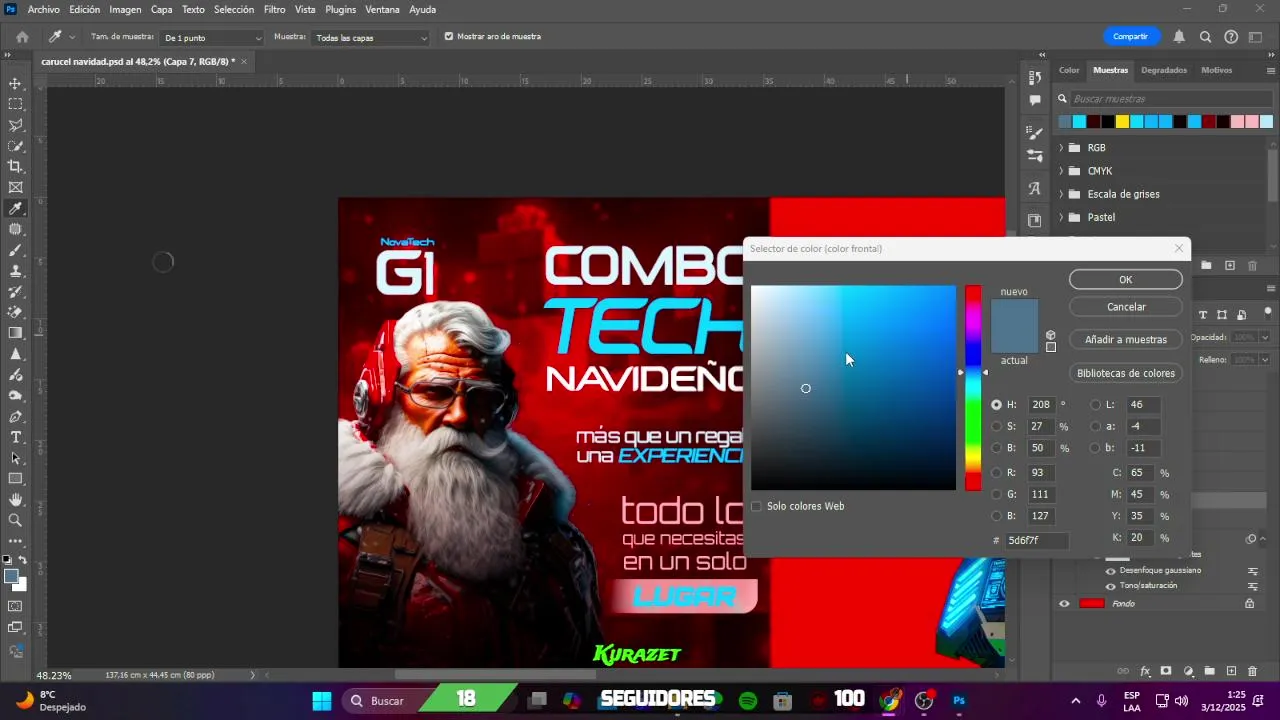This screenshot has width=1280, height=720.
Task: Switch to the Degradados tab
Action: (x=1164, y=70)
